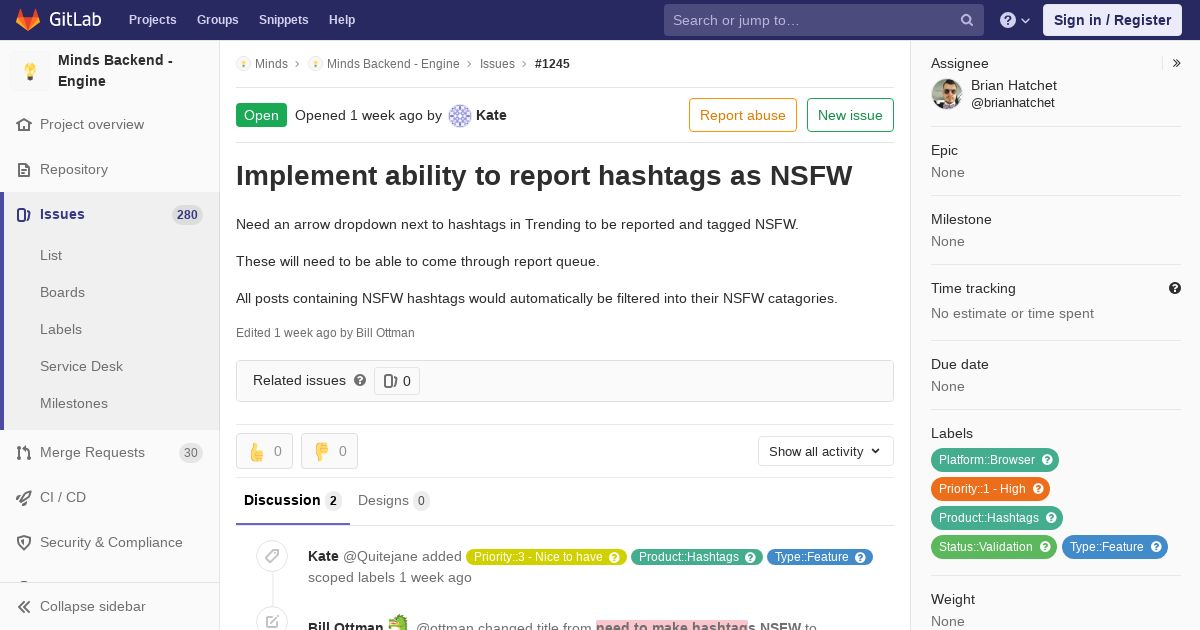Click Kate author name link
Image resolution: width=1200 pixels, height=630 pixels.
coord(491,116)
